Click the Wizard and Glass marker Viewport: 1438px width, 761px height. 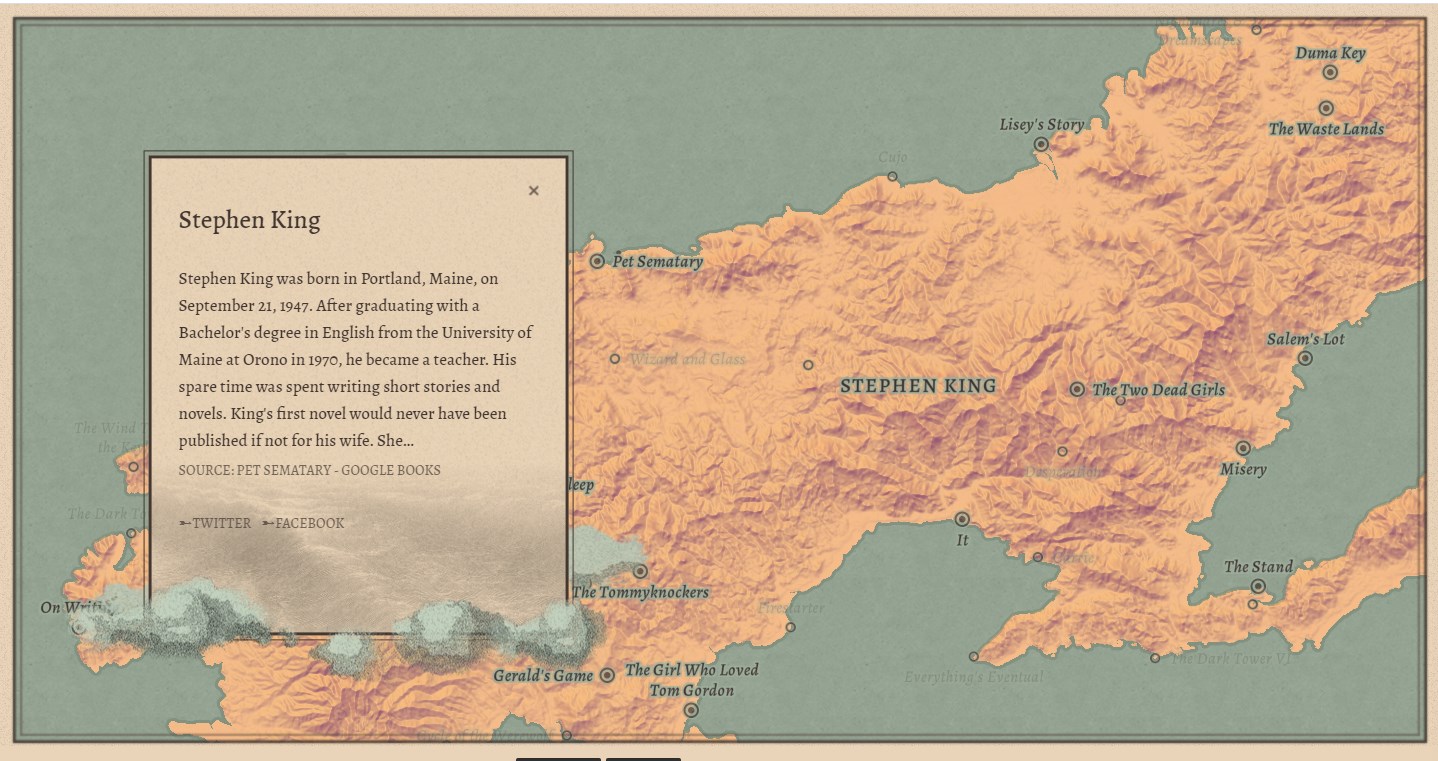[615, 359]
